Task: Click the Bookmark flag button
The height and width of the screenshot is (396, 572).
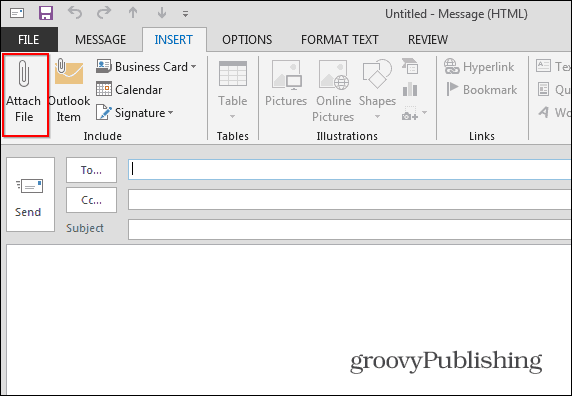Action: [x=482, y=89]
